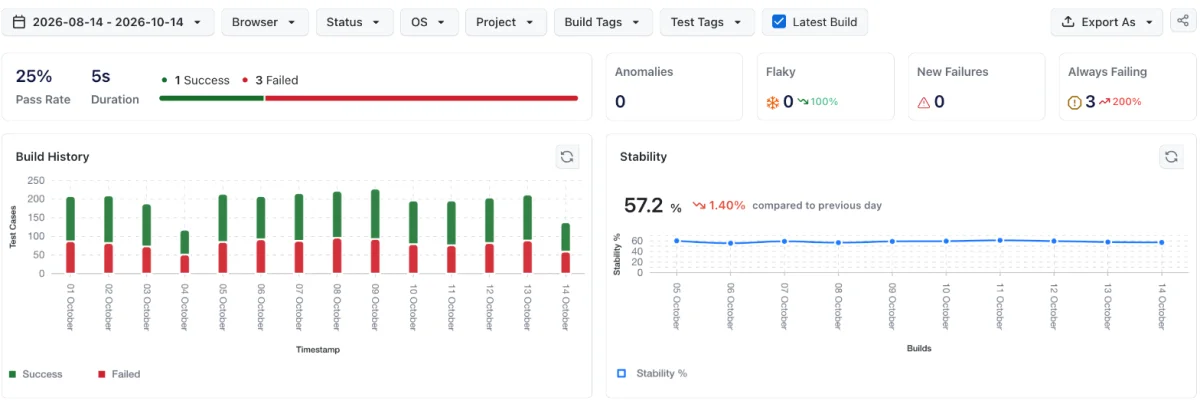
Task: Click the 25% Pass Rate value
Action: 34,76
